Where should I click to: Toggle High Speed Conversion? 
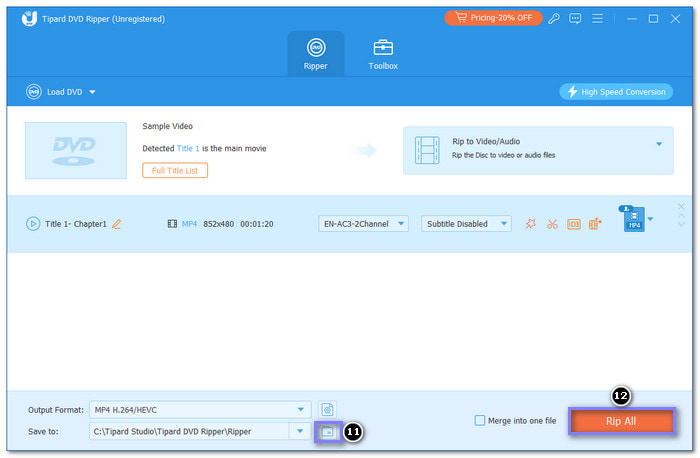(x=616, y=92)
